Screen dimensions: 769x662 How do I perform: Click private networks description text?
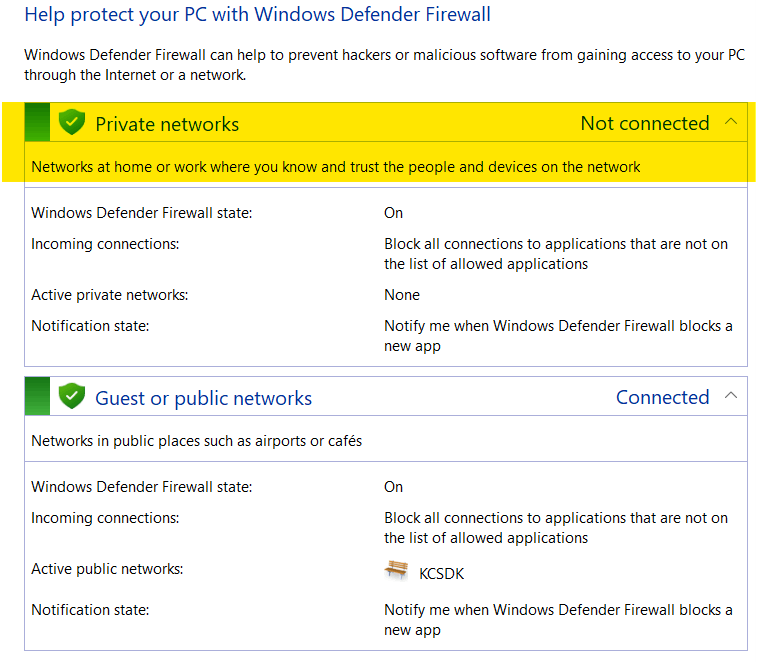pyautogui.click(x=335, y=167)
